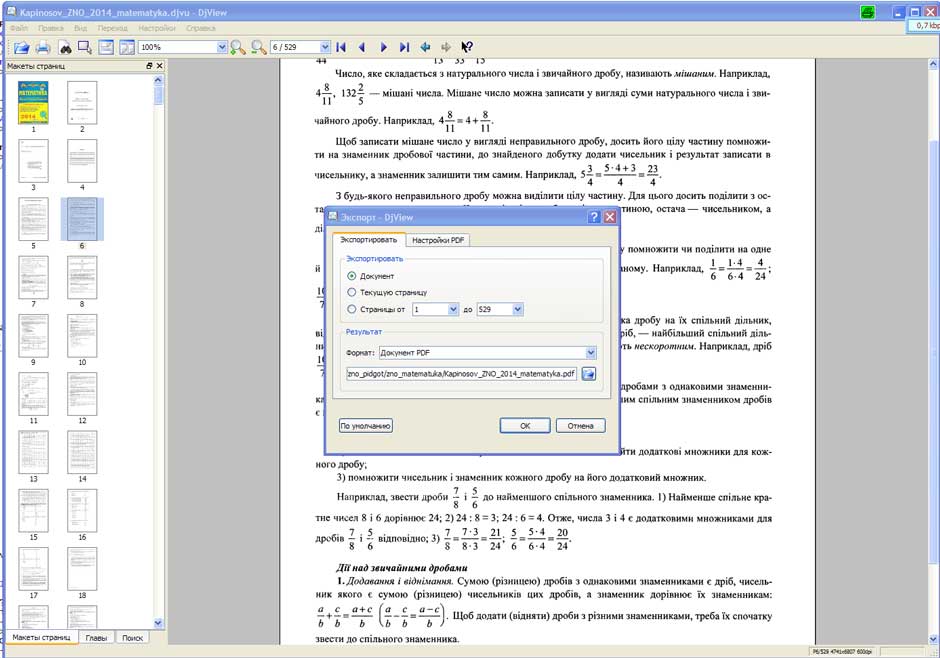
Task: Click the zoom in magnifier icon
Action: click(x=238, y=47)
